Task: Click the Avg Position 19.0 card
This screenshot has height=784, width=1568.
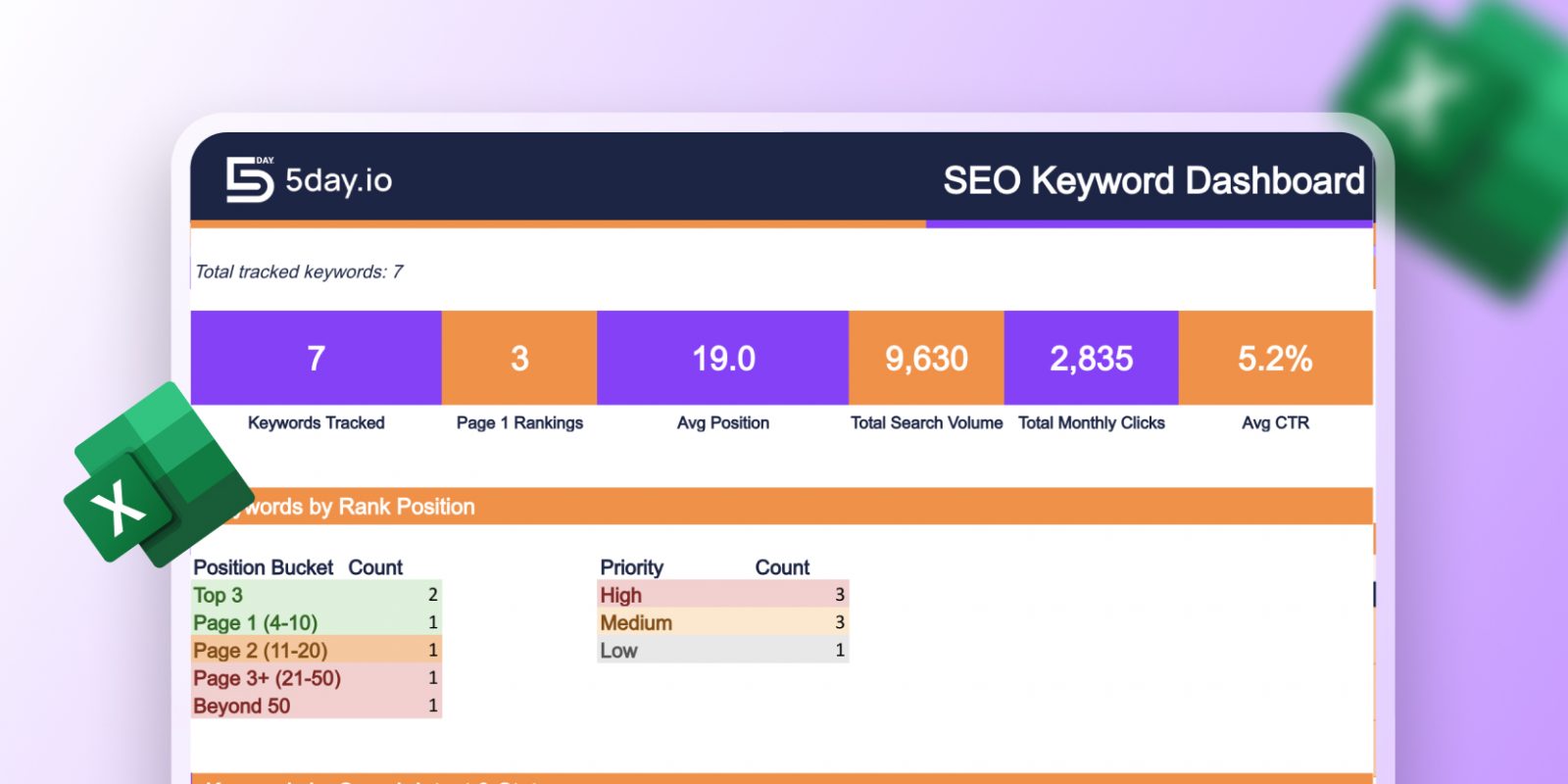Action: pos(723,358)
